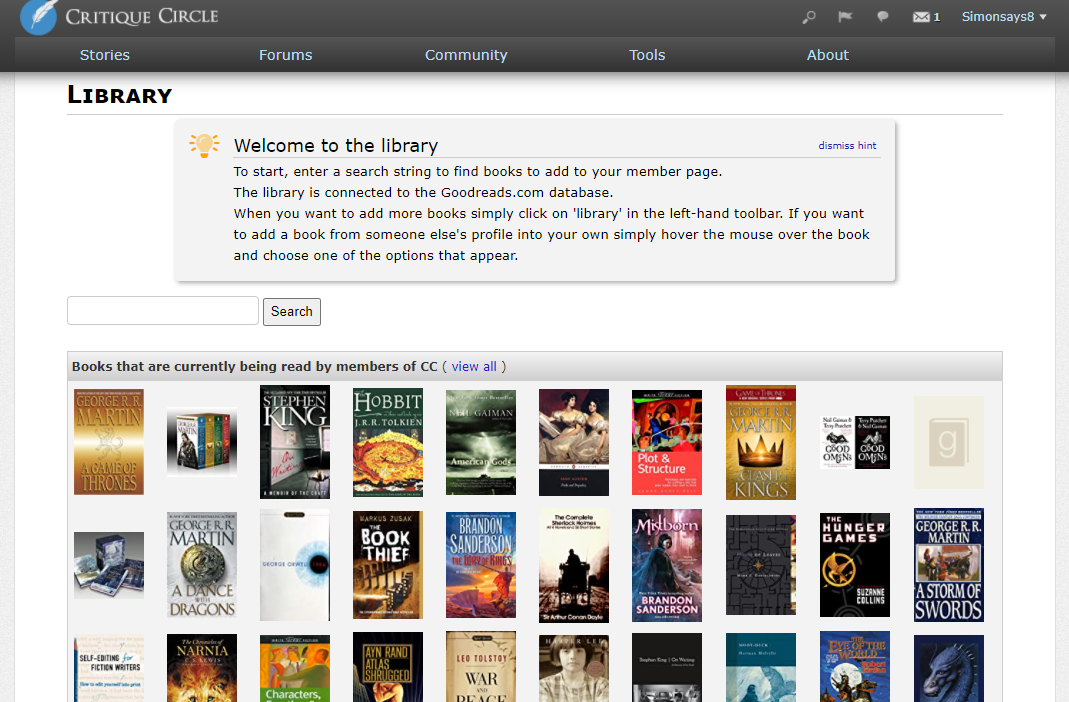Viewport: 1069px width, 702px height.
Task: Click the view all books link
Action: [474, 367]
